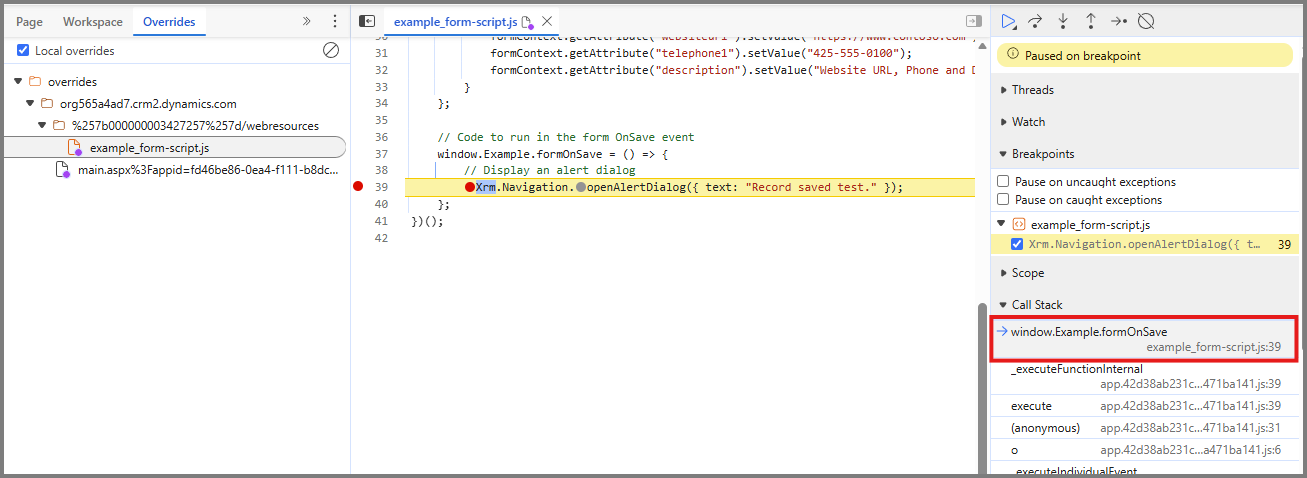Click file icon of main.aspx override

[x=63, y=170]
